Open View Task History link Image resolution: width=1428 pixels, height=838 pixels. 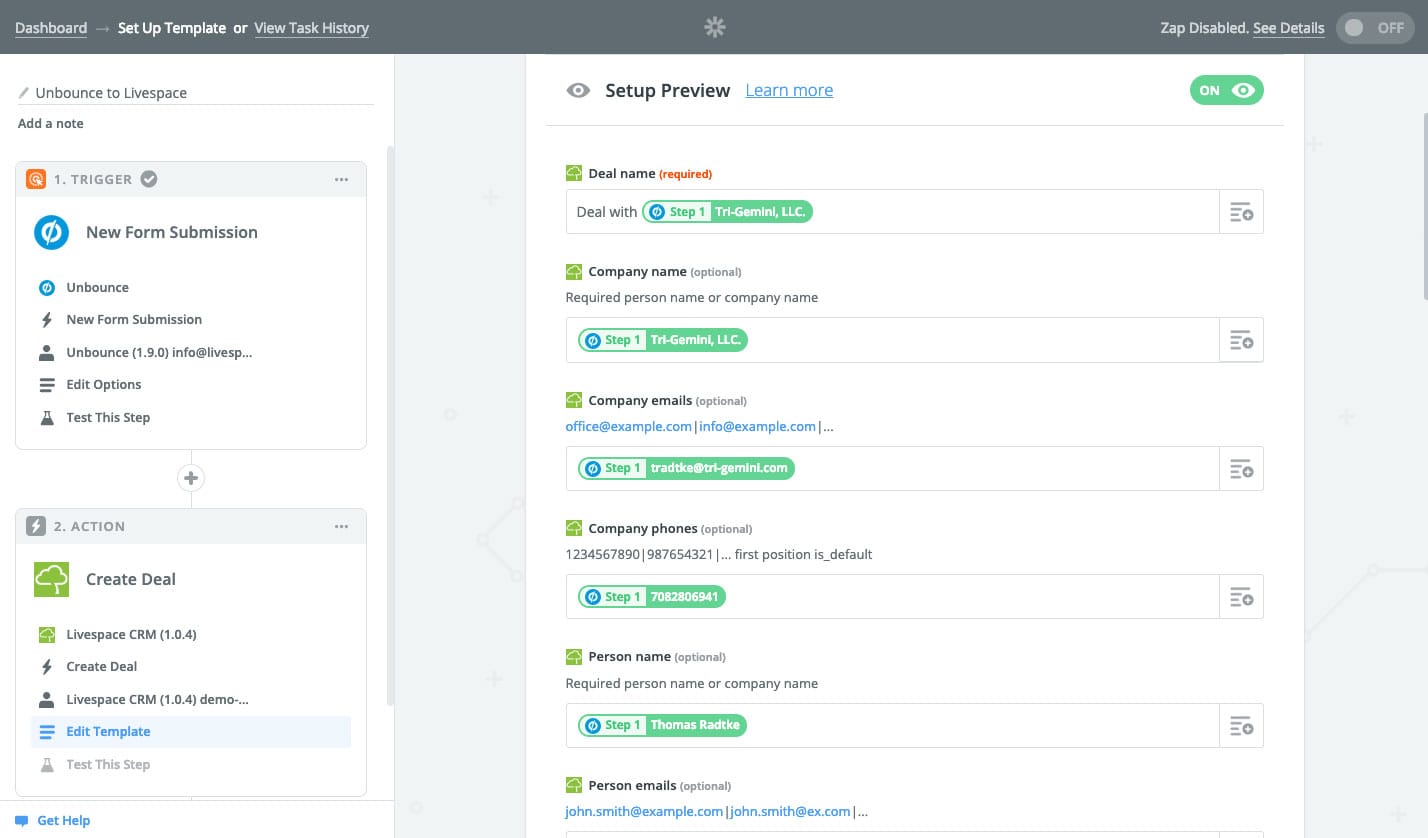[311, 28]
